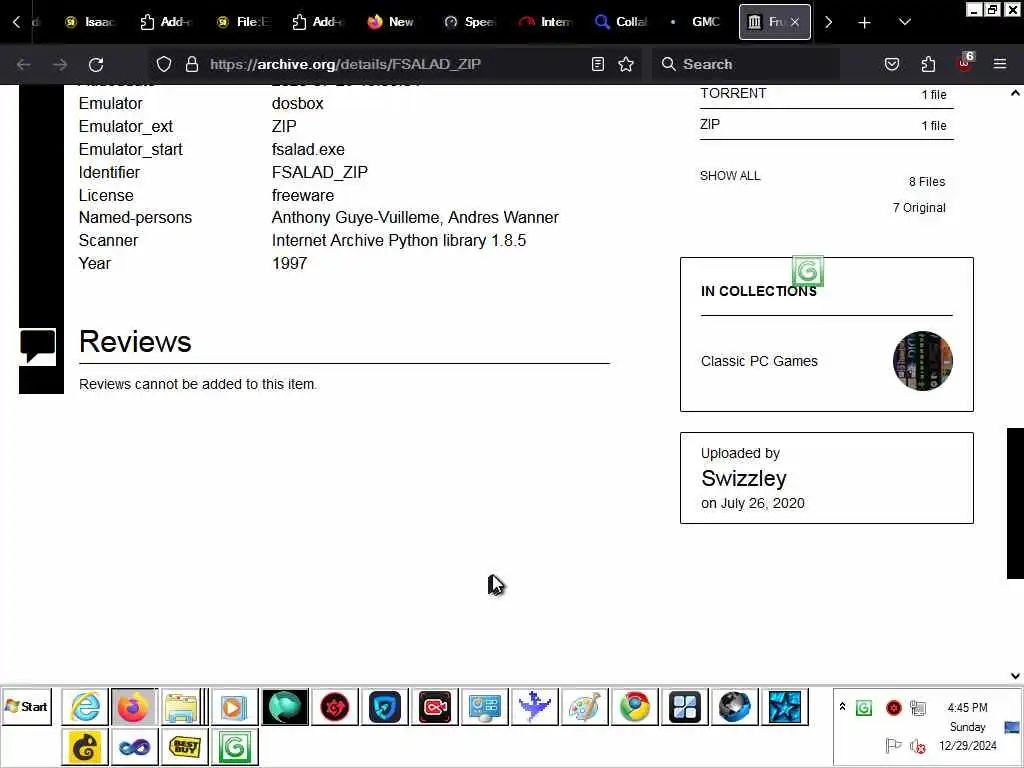Click the muted volume tray icon
The height and width of the screenshot is (768, 1024).
(x=918, y=746)
